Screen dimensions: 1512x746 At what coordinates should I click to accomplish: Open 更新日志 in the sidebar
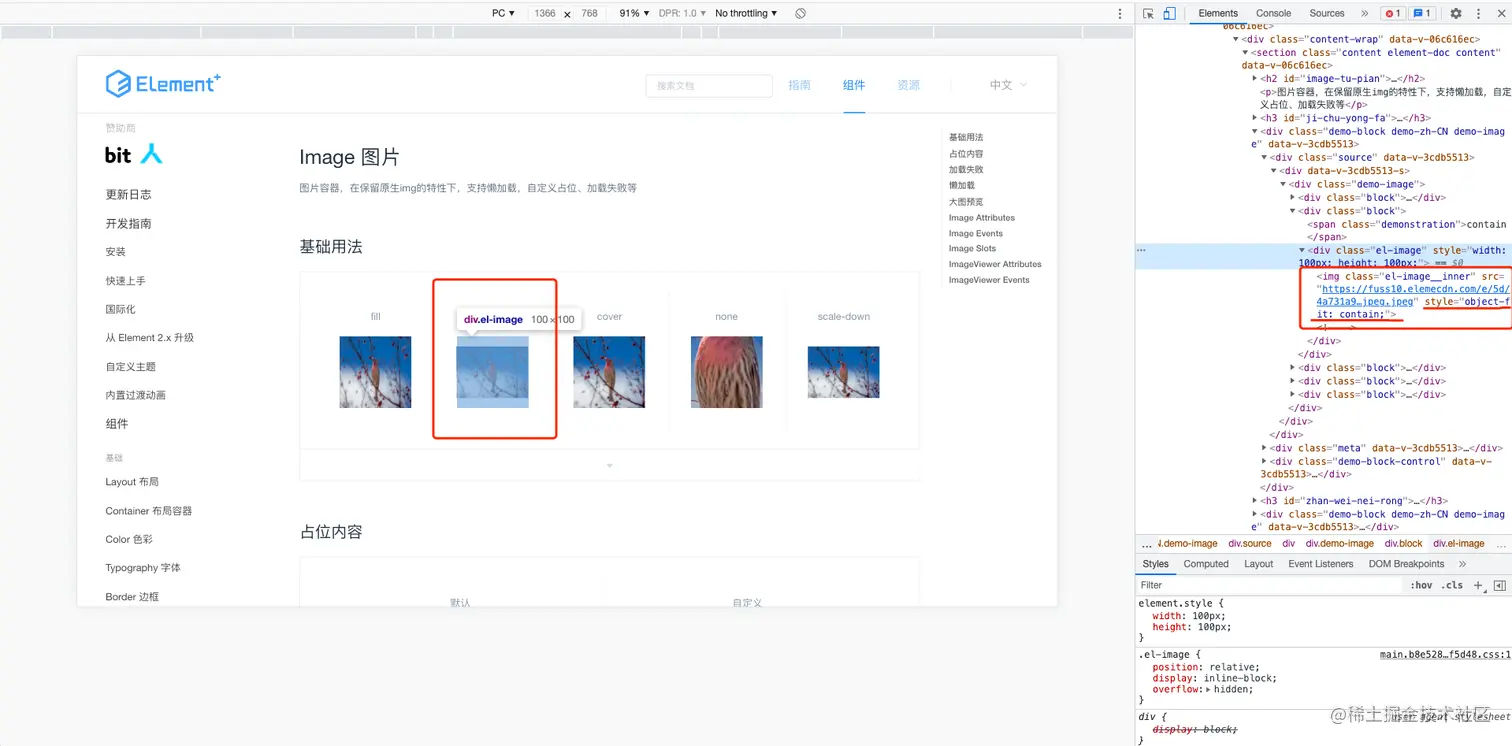[129, 195]
